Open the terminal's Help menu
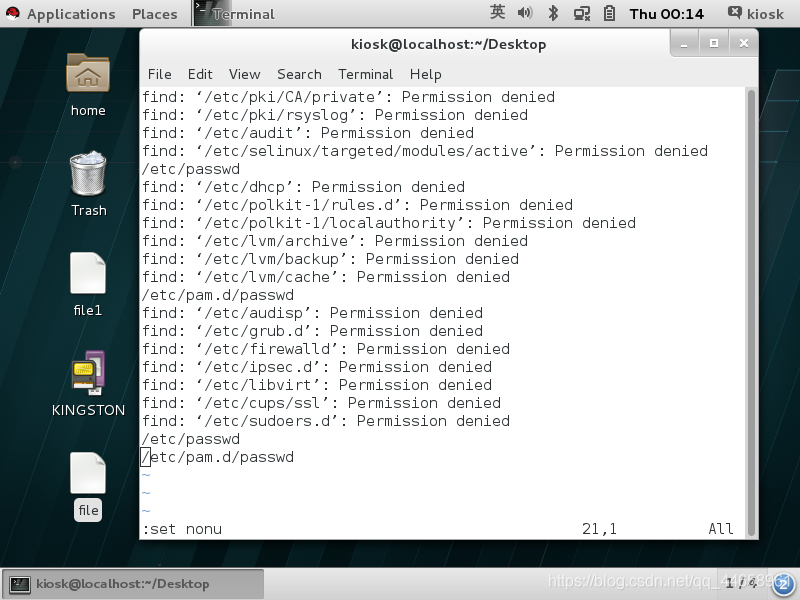 pos(426,74)
